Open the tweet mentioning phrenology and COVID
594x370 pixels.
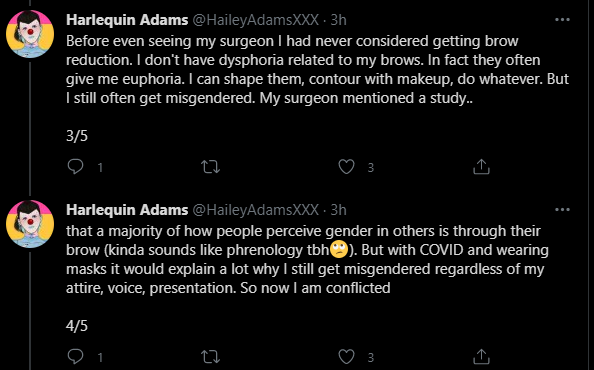[307, 259]
